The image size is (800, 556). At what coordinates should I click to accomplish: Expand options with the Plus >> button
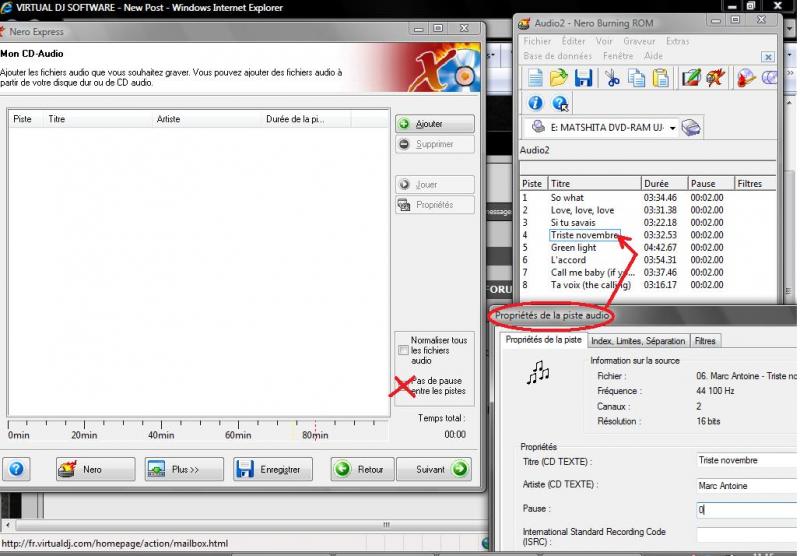[183, 469]
